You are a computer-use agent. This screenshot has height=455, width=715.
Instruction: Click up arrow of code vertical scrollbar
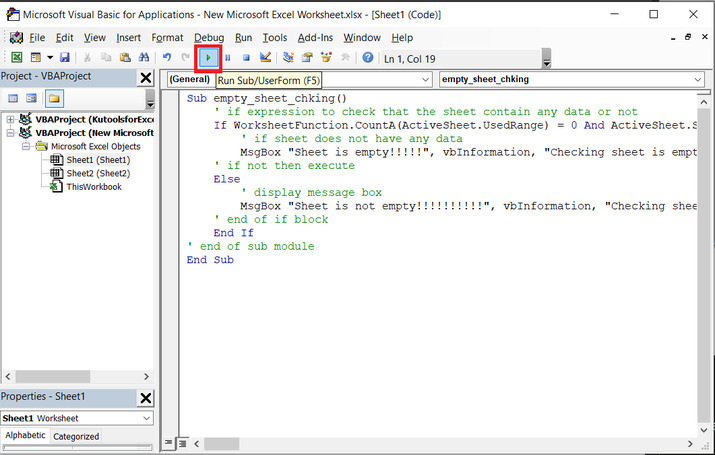(x=704, y=102)
